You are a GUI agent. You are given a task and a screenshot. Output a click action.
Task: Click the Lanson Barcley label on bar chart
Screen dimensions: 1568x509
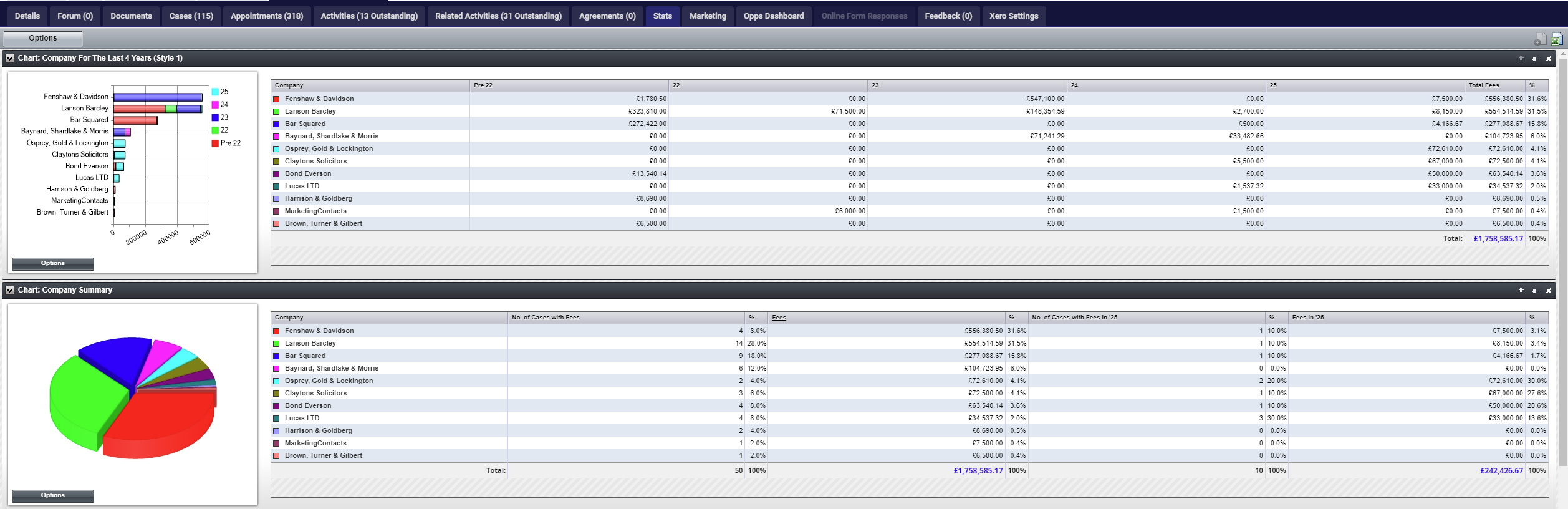point(84,109)
